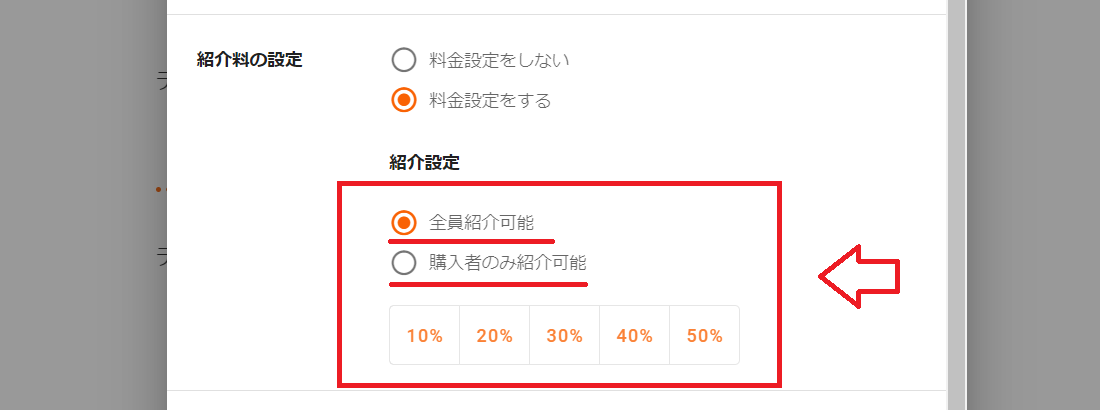This screenshot has width=1100, height=410.
Task: Click the "料金設定をしない" label text
Action: pos(499,60)
